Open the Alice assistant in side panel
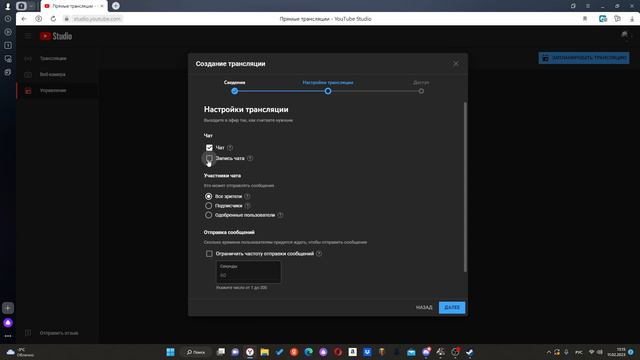This screenshot has width=640, height=360. coord(8,323)
